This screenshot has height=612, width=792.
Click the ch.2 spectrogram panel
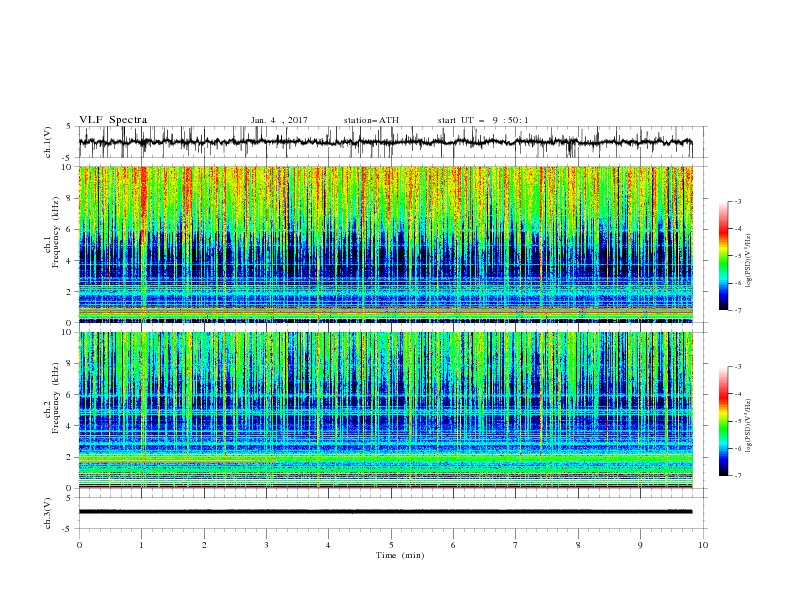coord(385,410)
